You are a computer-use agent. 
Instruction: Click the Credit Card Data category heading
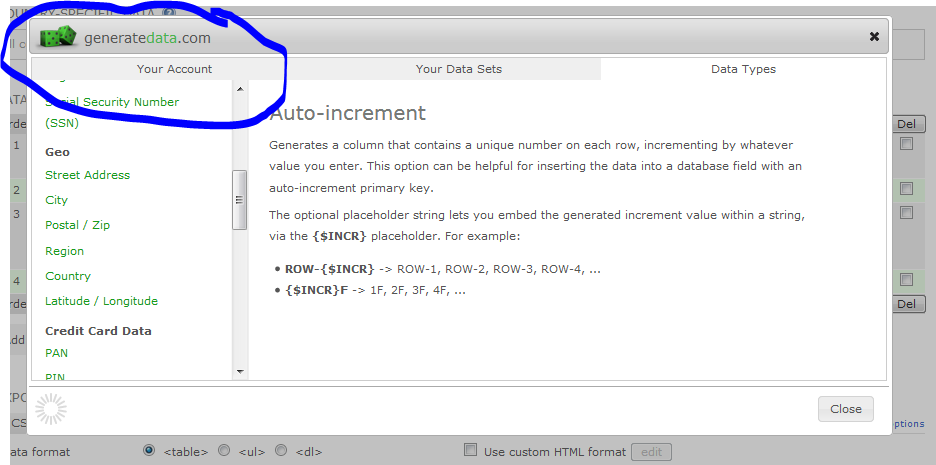[98, 331]
